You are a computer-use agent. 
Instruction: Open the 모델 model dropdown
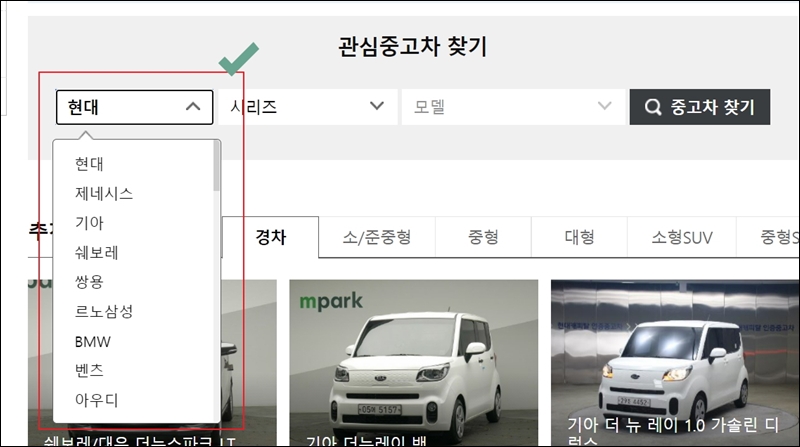pos(513,107)
